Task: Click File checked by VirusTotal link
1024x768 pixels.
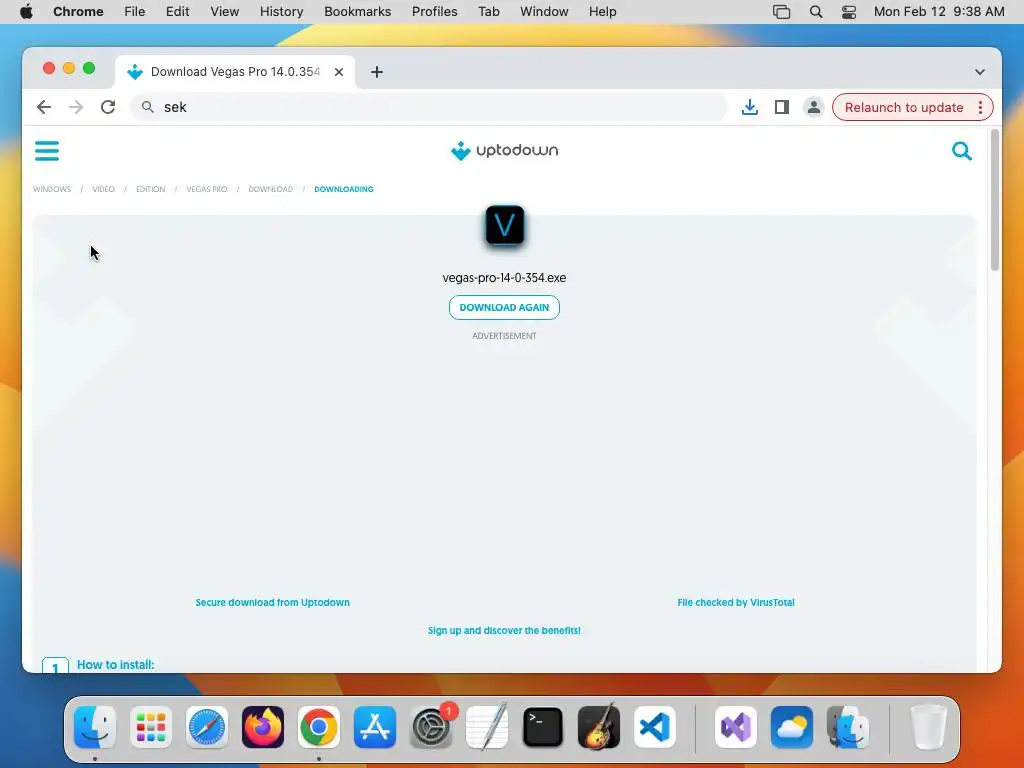Action: click(736, 602)
